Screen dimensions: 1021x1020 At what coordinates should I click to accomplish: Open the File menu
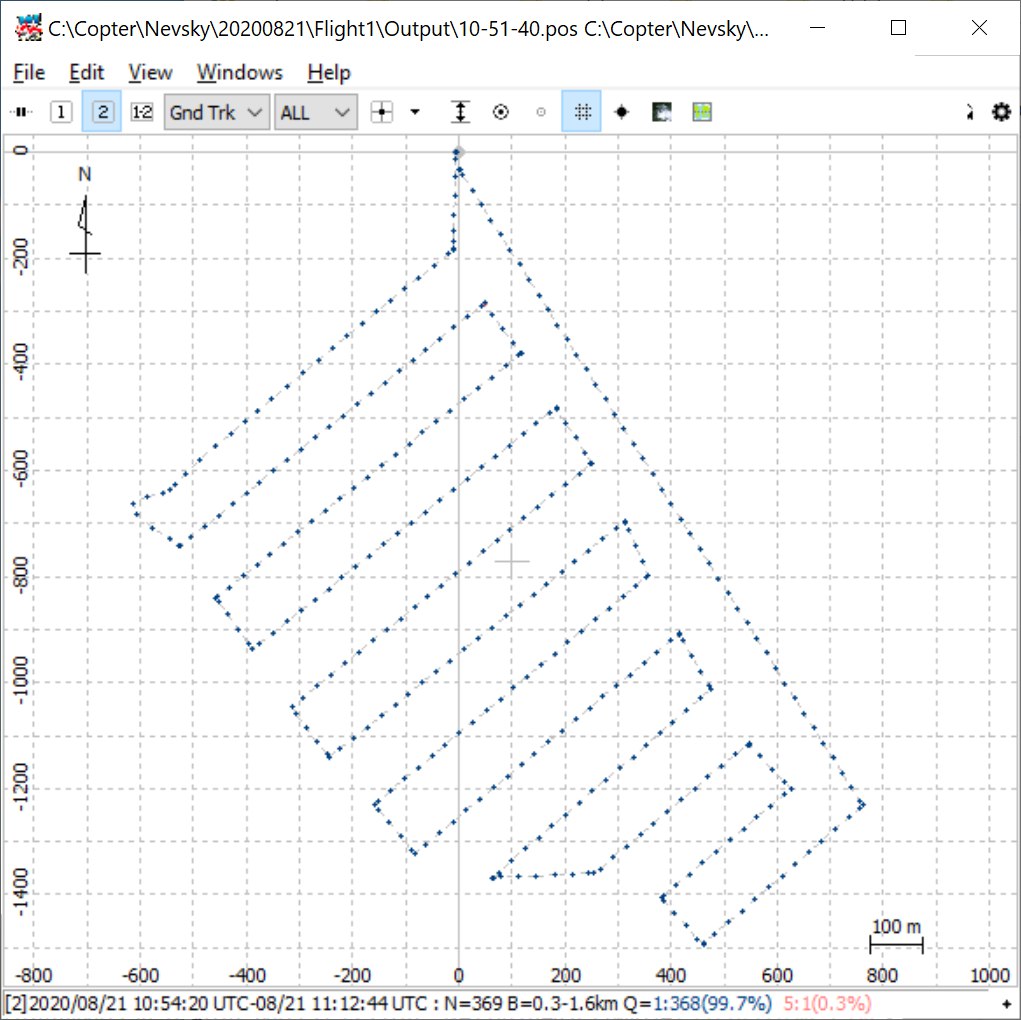[x=29, y=72]
